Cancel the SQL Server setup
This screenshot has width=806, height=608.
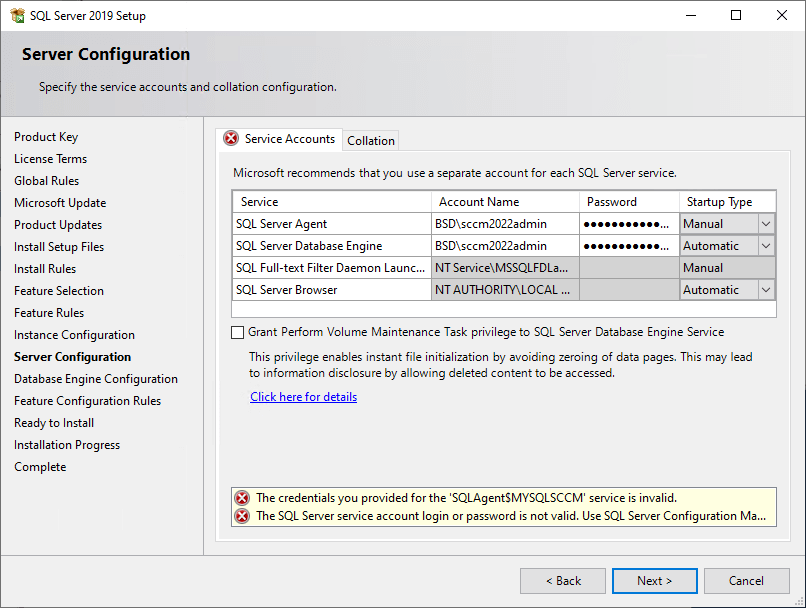pos(746,581)
